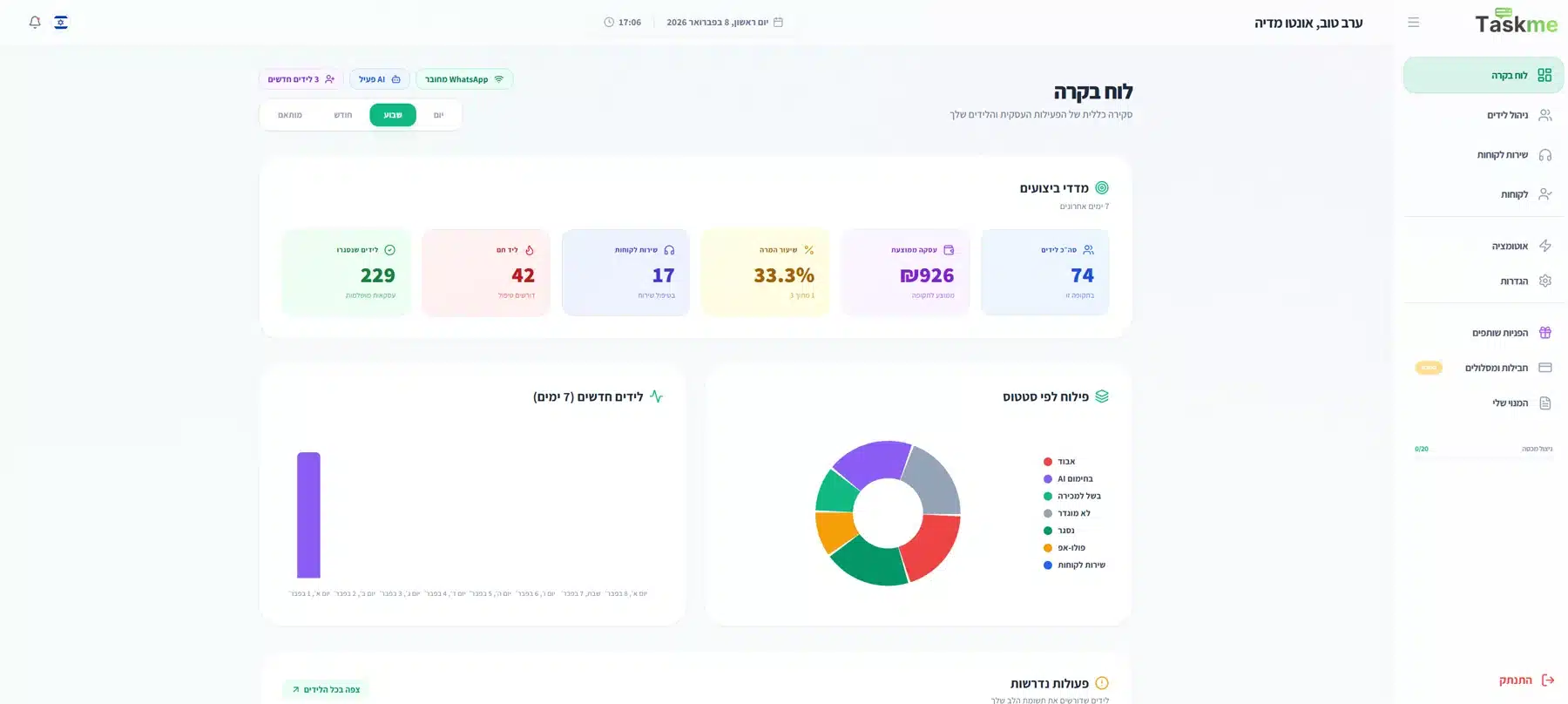Click the 3 לידים חדשים badge
1568x704 pixels.
[x=301, y=79]
